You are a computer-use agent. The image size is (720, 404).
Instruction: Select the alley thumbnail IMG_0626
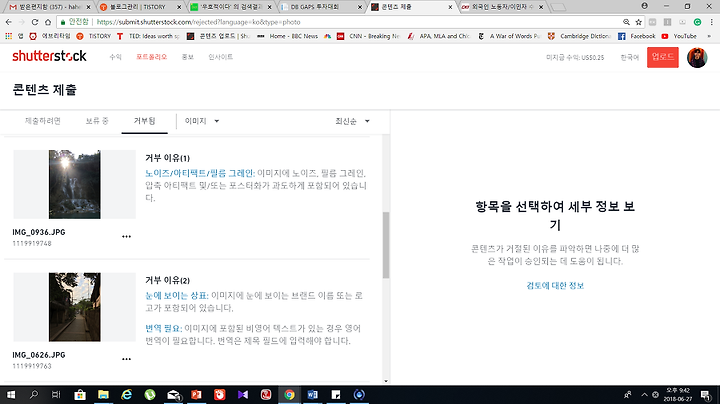coord(74,307)
